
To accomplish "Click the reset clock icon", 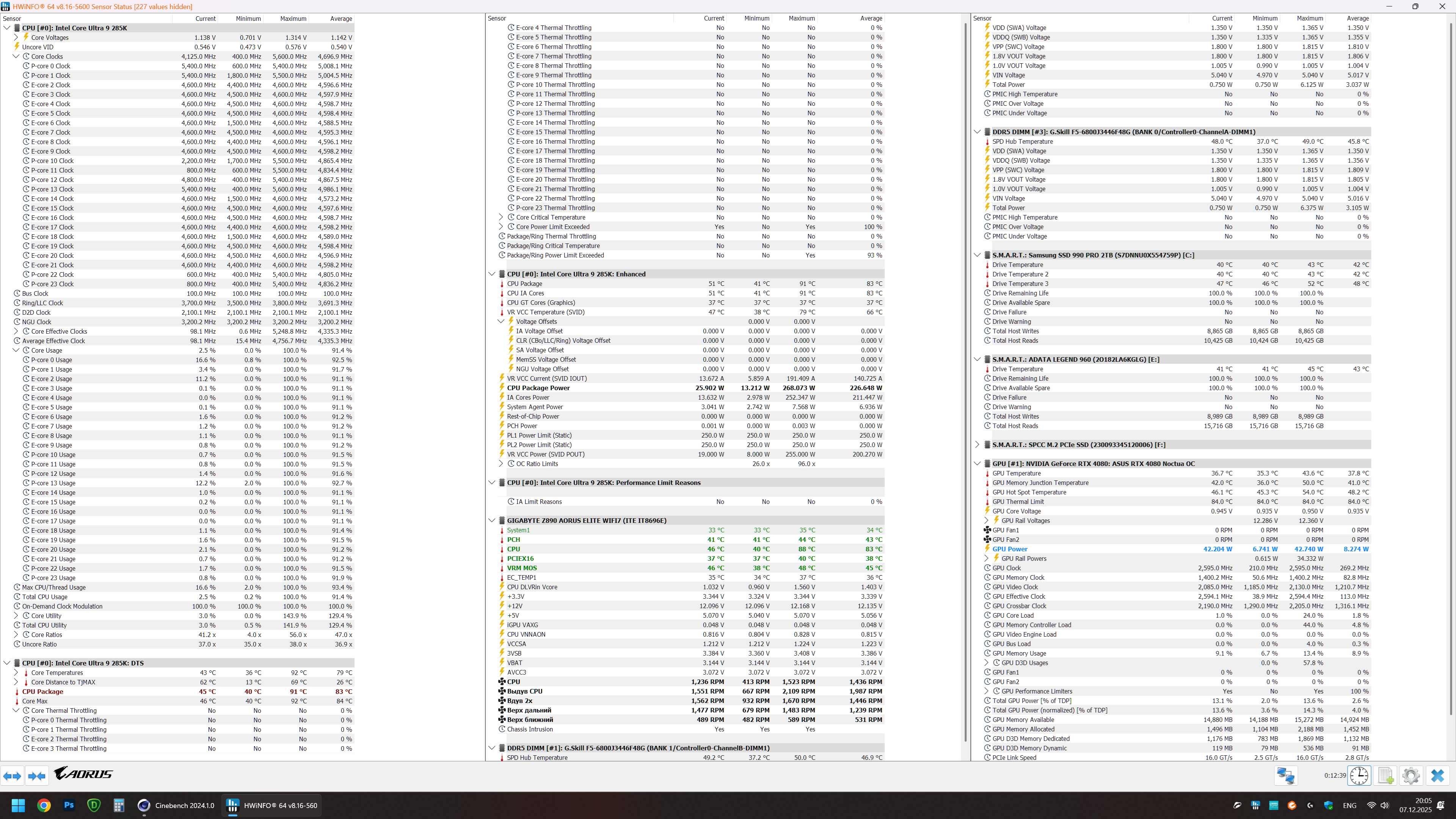I will (1359, 775).
